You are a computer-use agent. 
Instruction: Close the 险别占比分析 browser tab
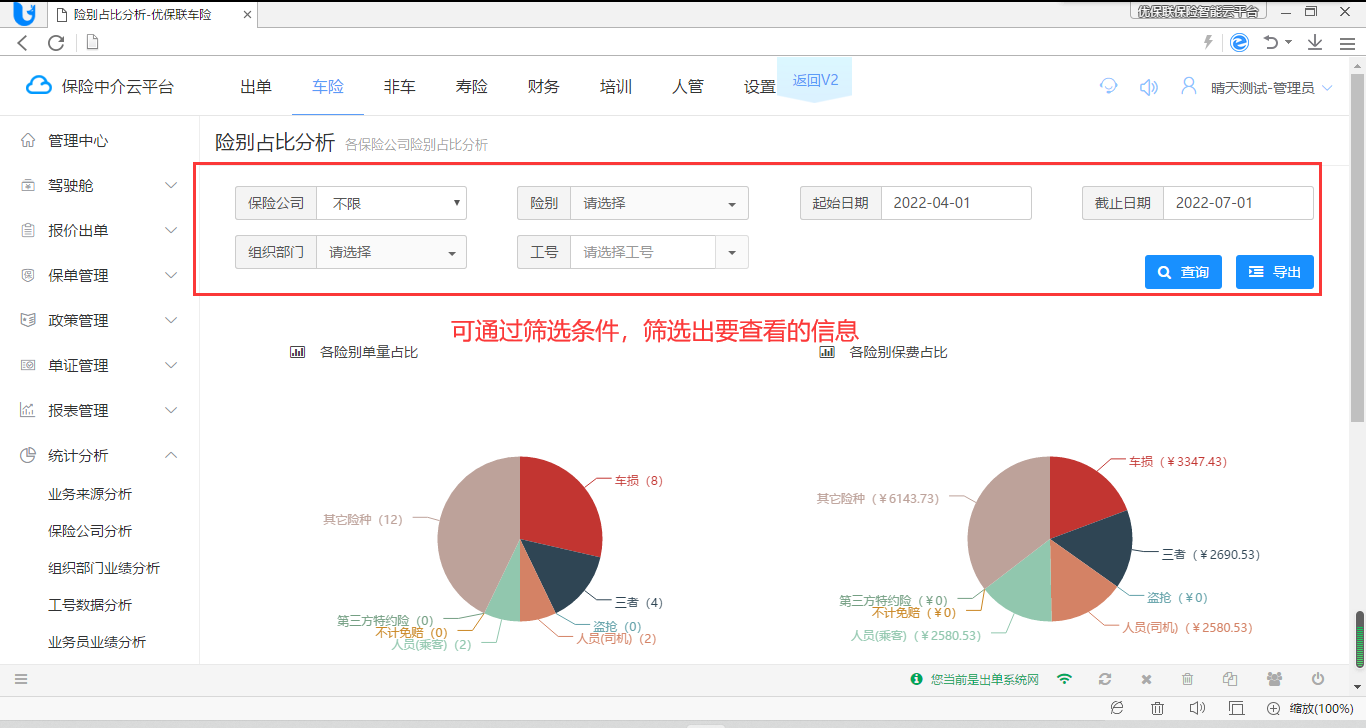pos(248,15)
